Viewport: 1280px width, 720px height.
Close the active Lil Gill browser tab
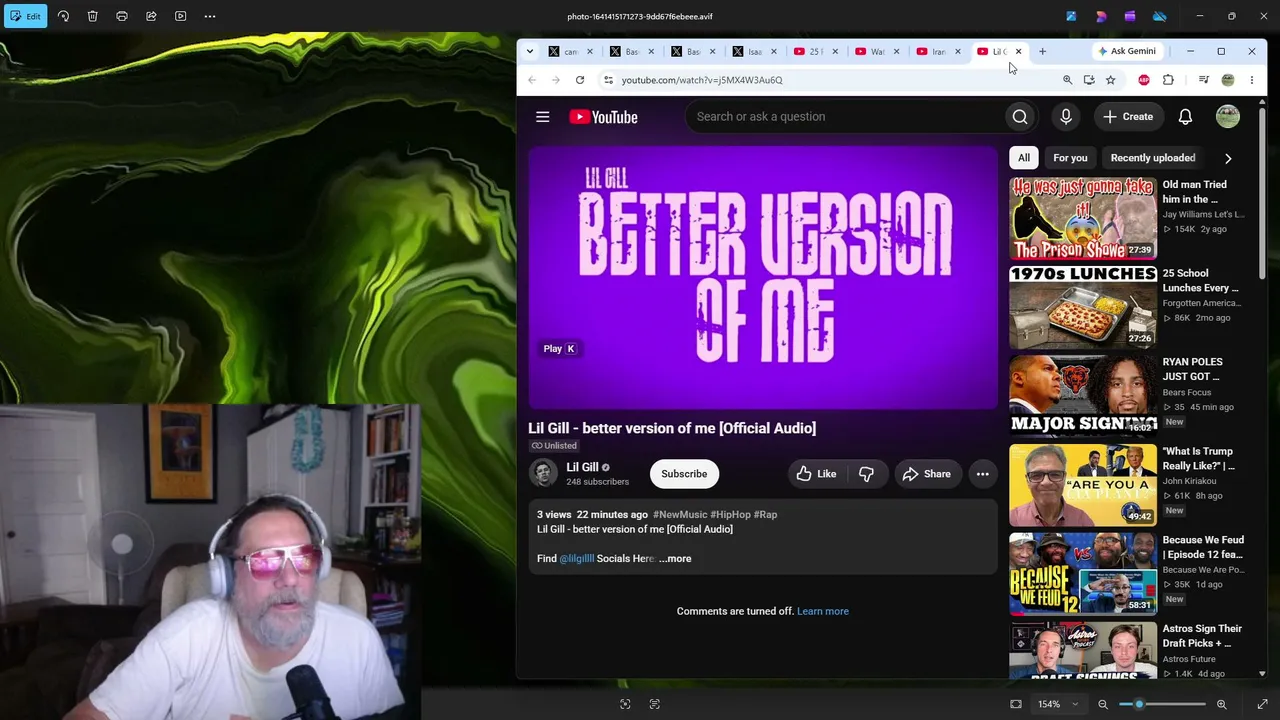(x=1018, y=51)
